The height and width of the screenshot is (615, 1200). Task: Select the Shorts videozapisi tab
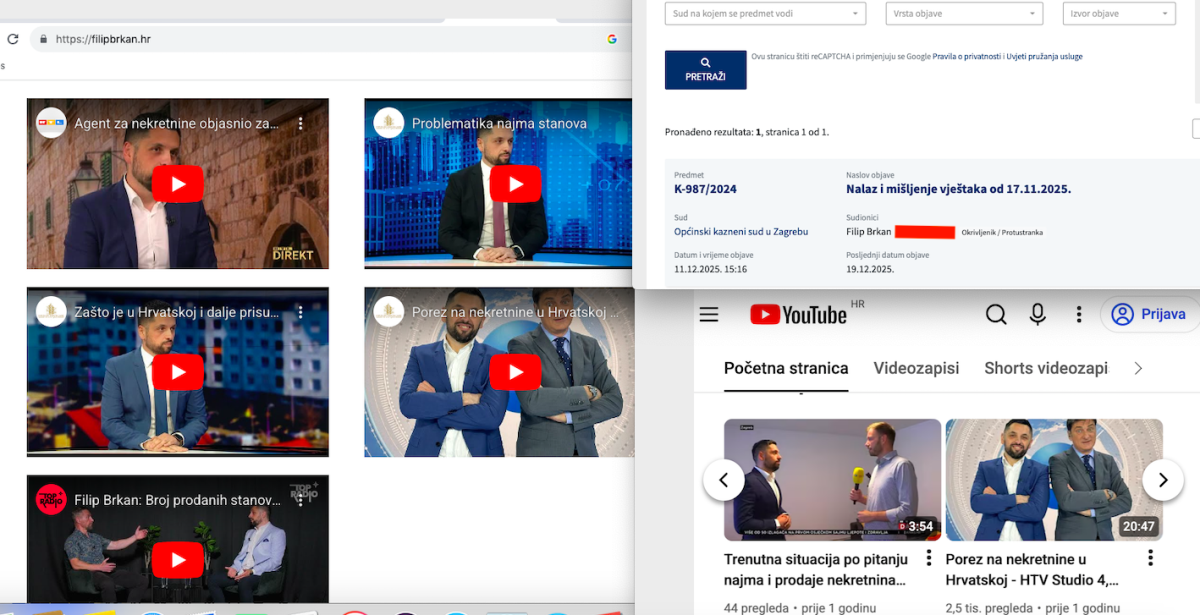tap(1045, 368)
